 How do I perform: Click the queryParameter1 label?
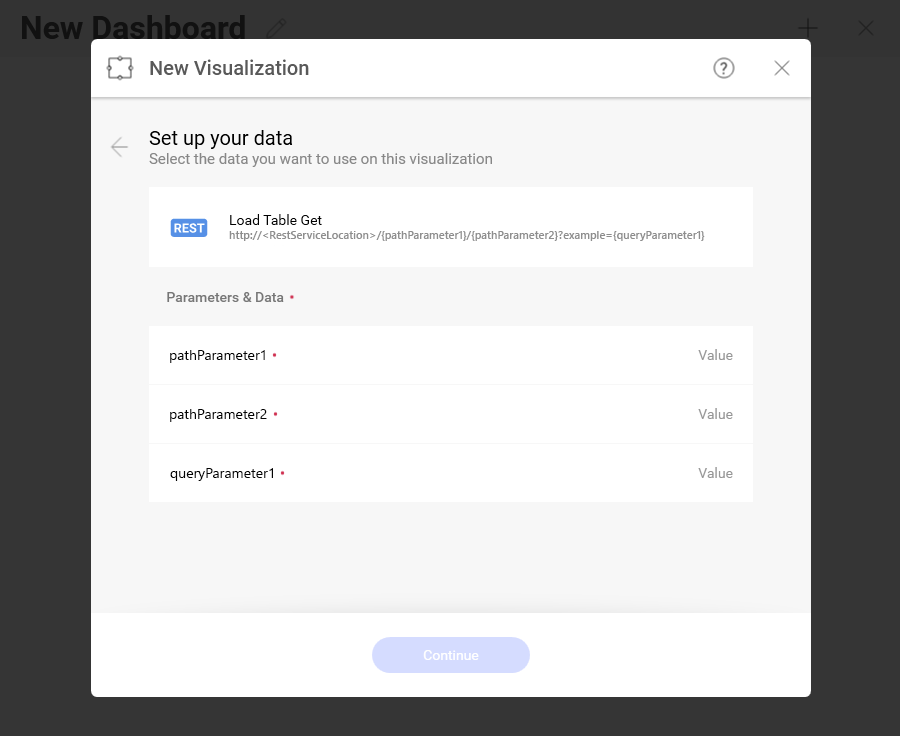click(x=222, y=473)
